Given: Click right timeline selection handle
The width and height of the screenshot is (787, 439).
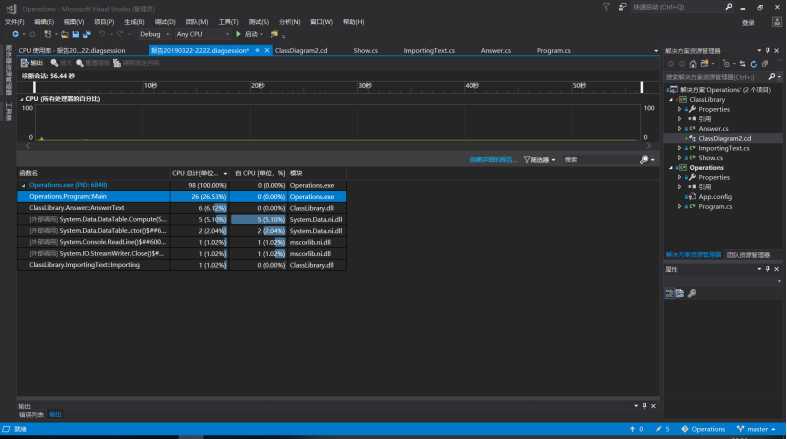Looking at the screenshot, I should [x=641, y=86].
